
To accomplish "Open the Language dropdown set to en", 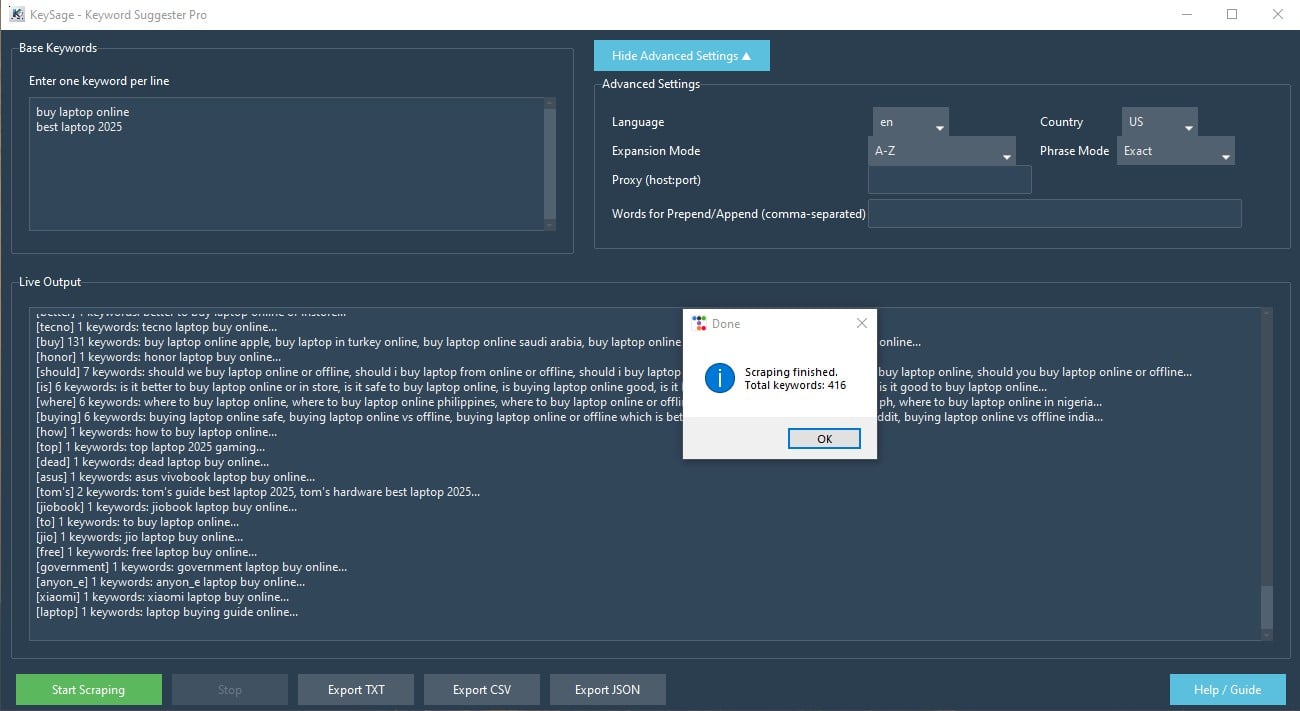I will [910, 123].
